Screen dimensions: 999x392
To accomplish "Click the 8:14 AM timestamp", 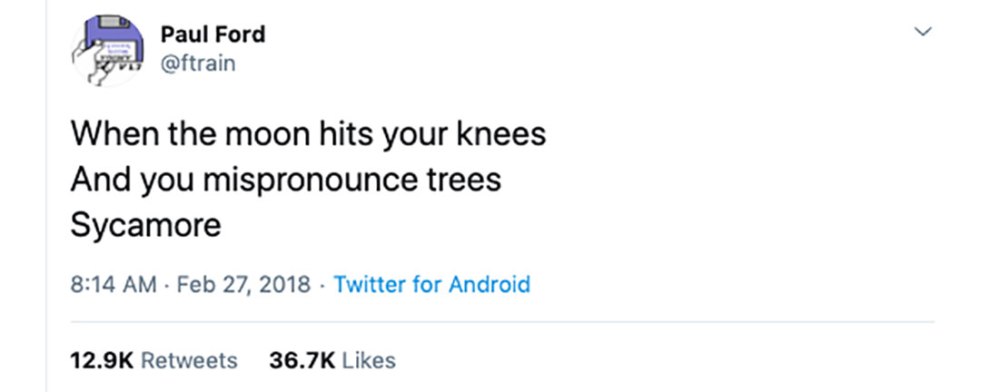I will (113, 284).
